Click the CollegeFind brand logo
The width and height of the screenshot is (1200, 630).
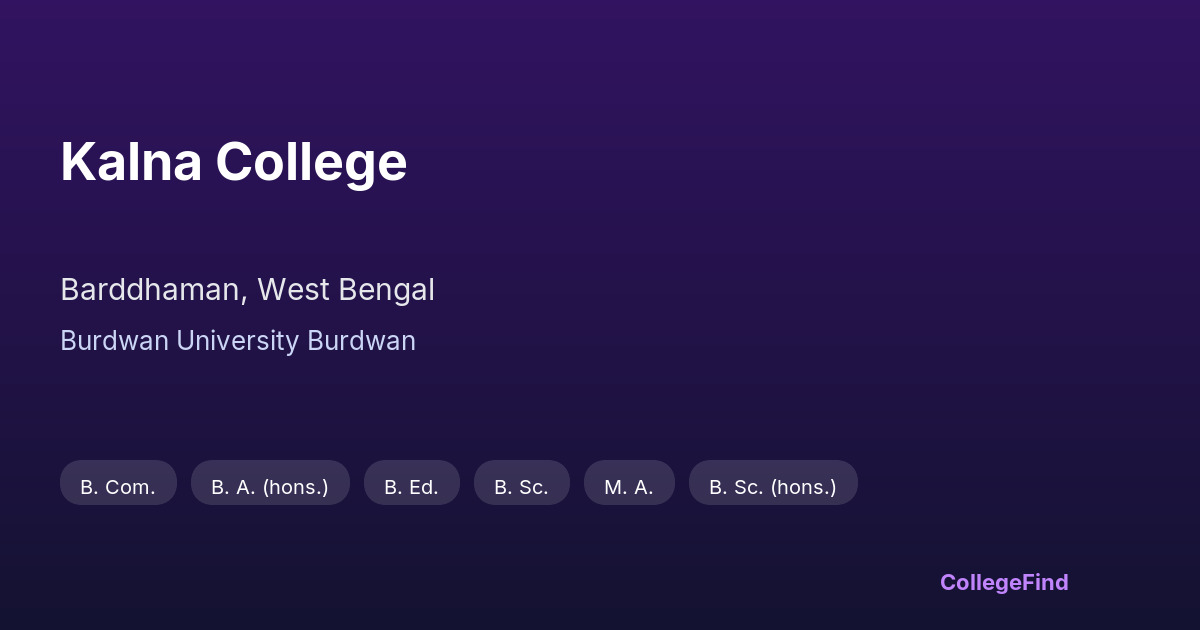(x=1003, y=582)
